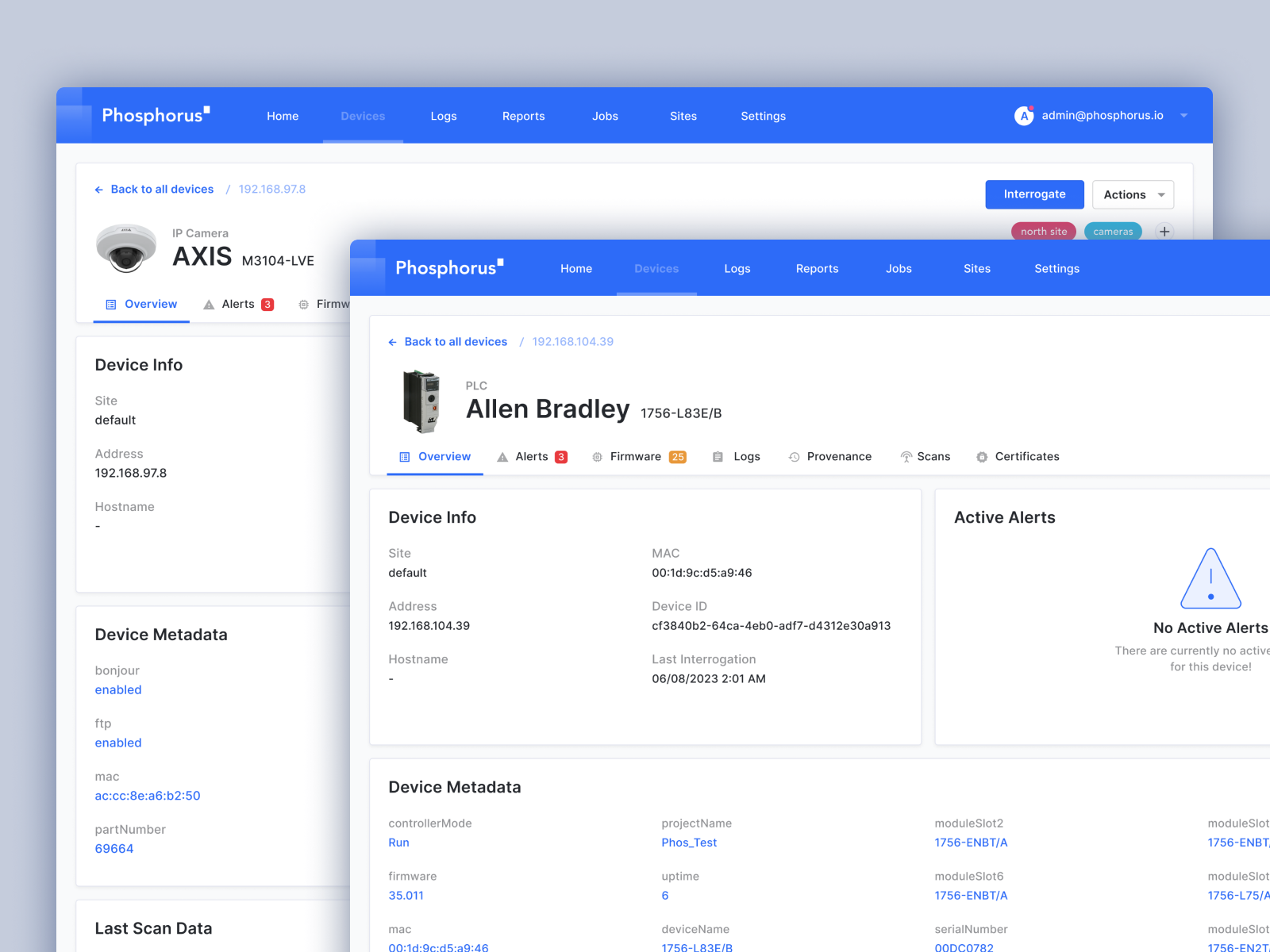1270x952 pixels.
Task: Expand the Actions dropdown
Action: (1133, 195)
